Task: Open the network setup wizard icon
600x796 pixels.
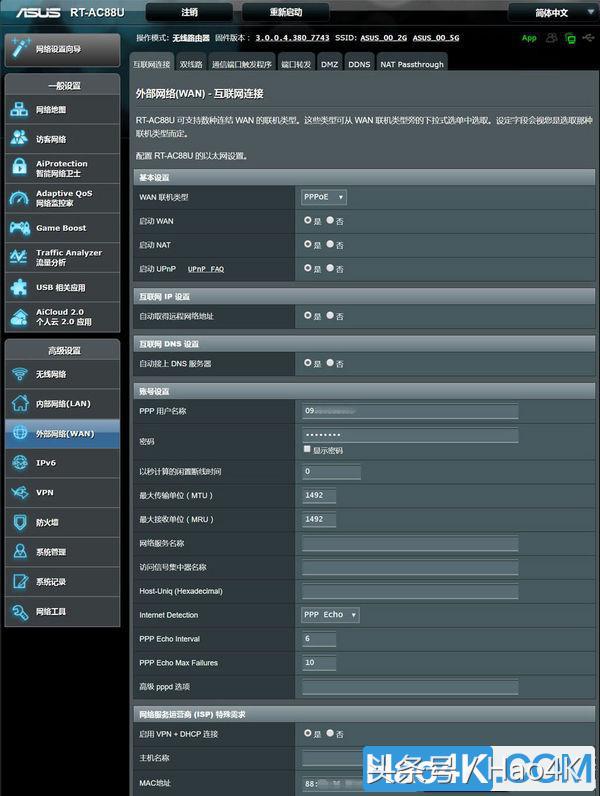Action: (19, 49)
